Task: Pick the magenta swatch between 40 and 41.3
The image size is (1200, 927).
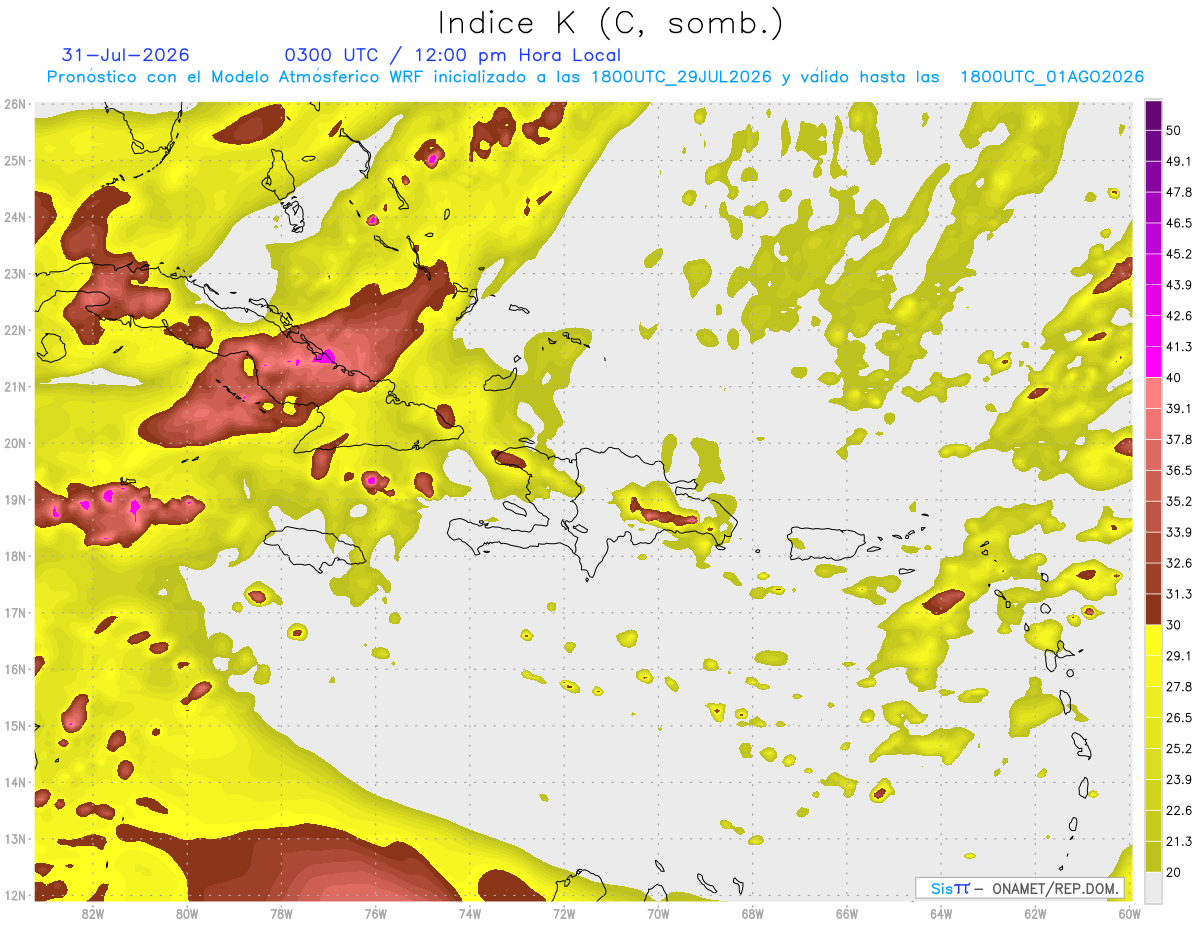Action: tap(1153, 362)
